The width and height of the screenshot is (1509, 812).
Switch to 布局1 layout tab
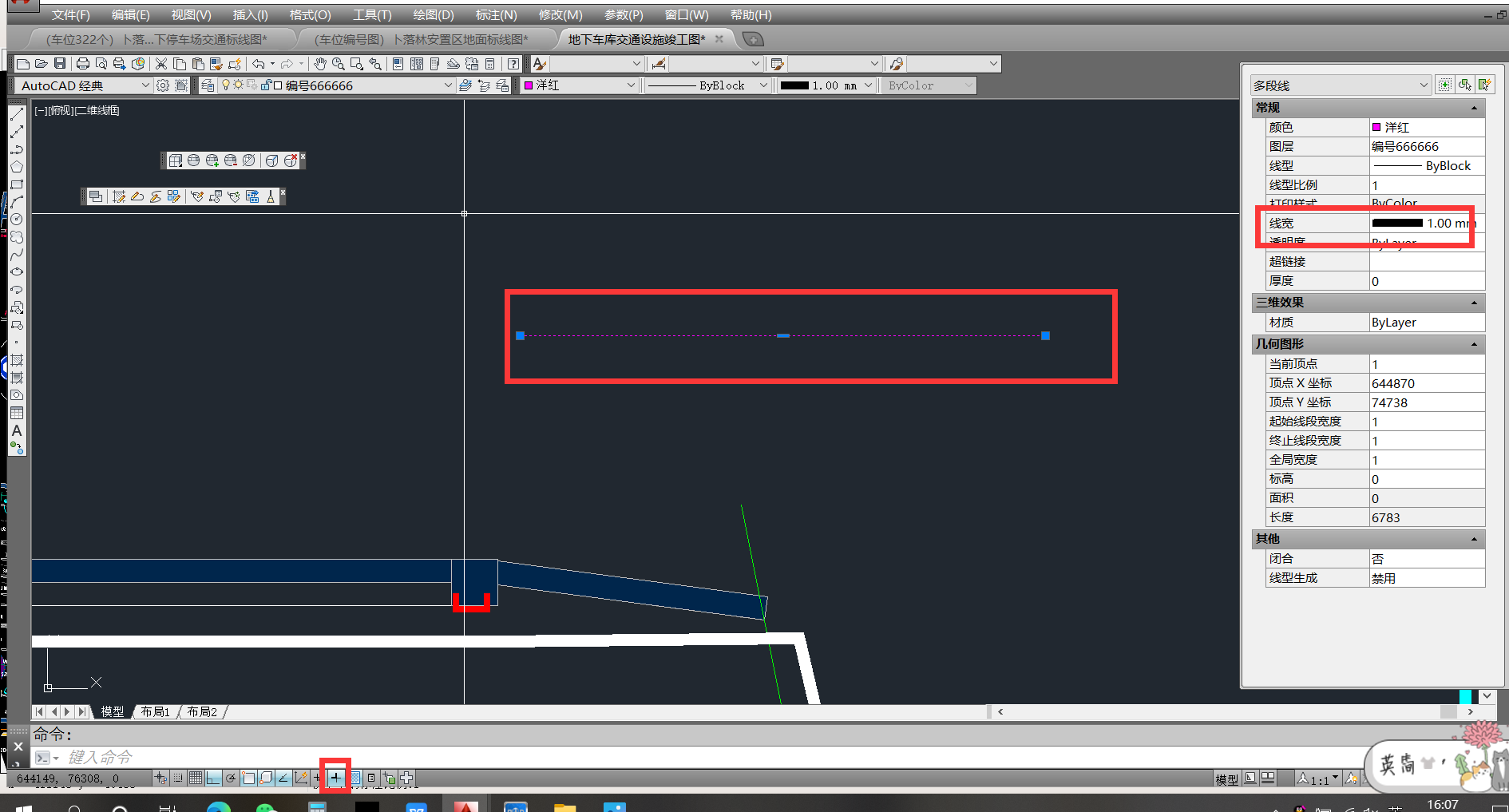[x=155, y=711]
